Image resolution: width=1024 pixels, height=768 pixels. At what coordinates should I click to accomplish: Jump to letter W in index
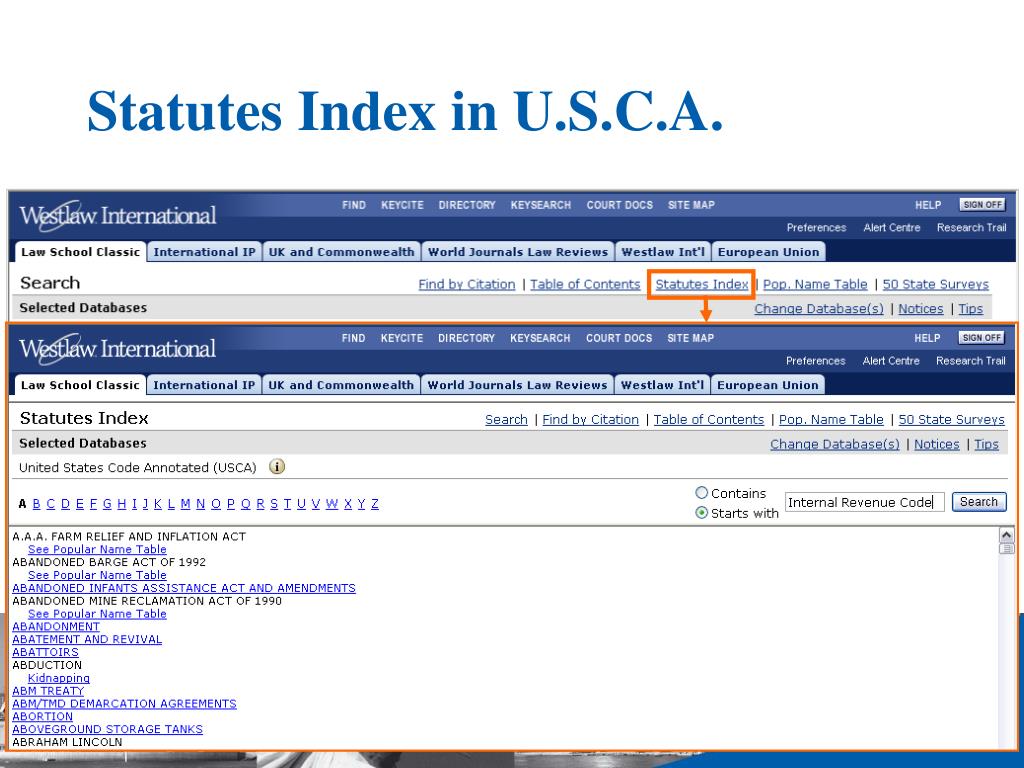point(332,504)
